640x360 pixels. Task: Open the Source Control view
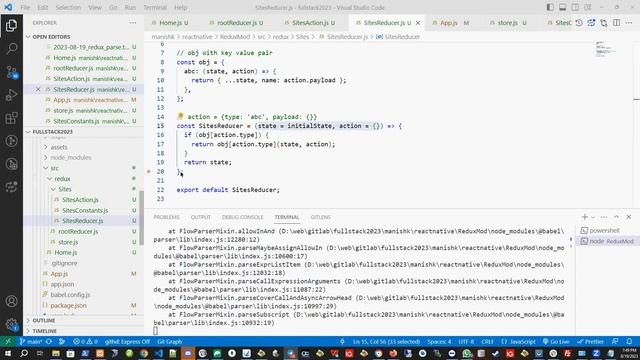coord(11,72)
